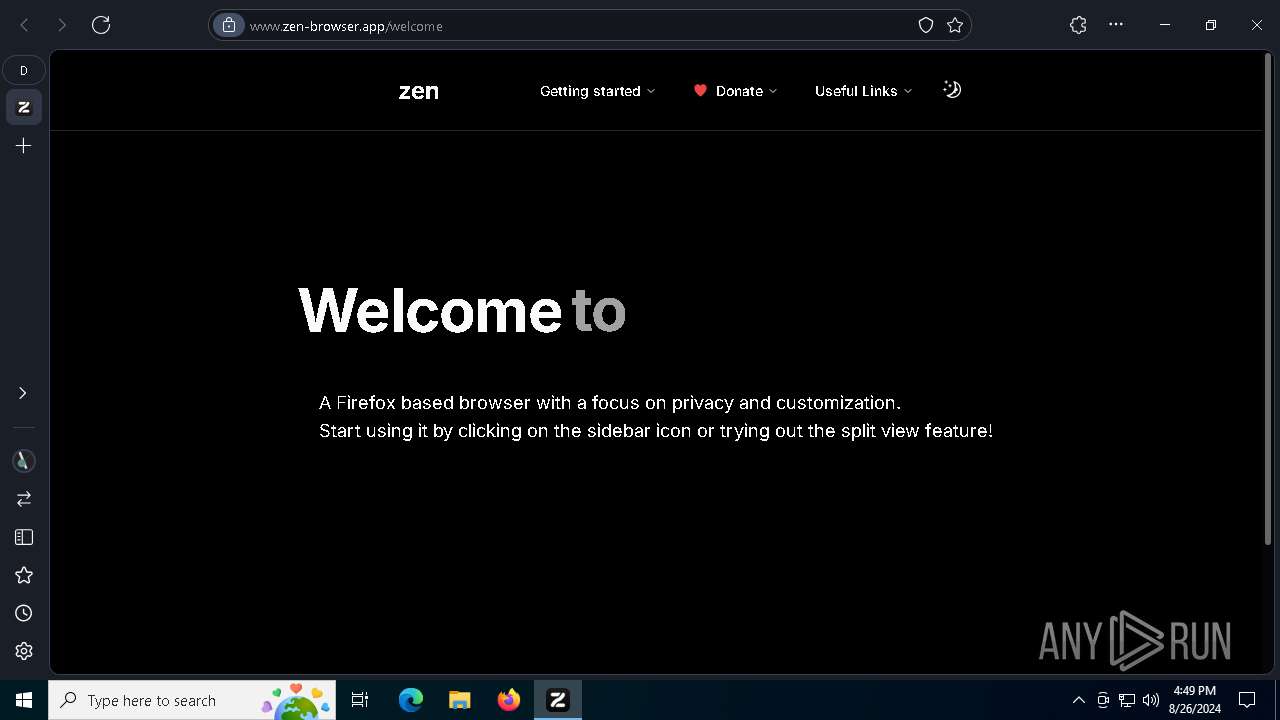Open volume control in tray
This screenshot has width=1280, height=720.
(1151, 700)
